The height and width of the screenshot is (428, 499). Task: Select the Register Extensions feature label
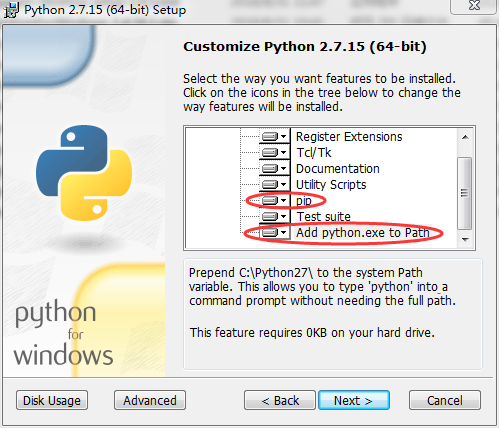coord(349,137)
